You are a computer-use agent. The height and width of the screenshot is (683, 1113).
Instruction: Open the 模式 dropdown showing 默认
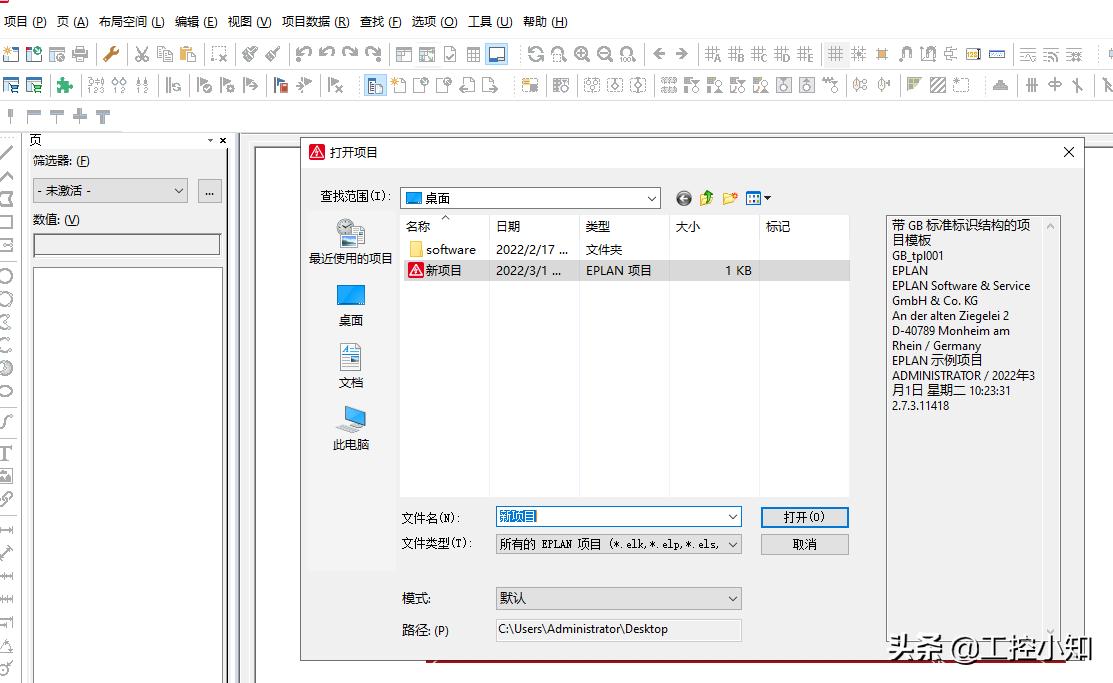(619, 599)
